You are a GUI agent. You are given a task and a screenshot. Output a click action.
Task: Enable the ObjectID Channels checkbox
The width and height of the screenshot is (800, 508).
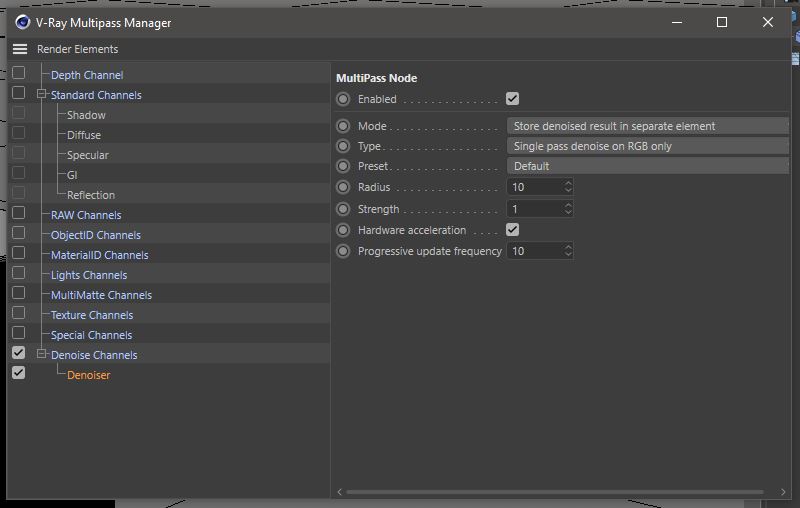[18, 233]
